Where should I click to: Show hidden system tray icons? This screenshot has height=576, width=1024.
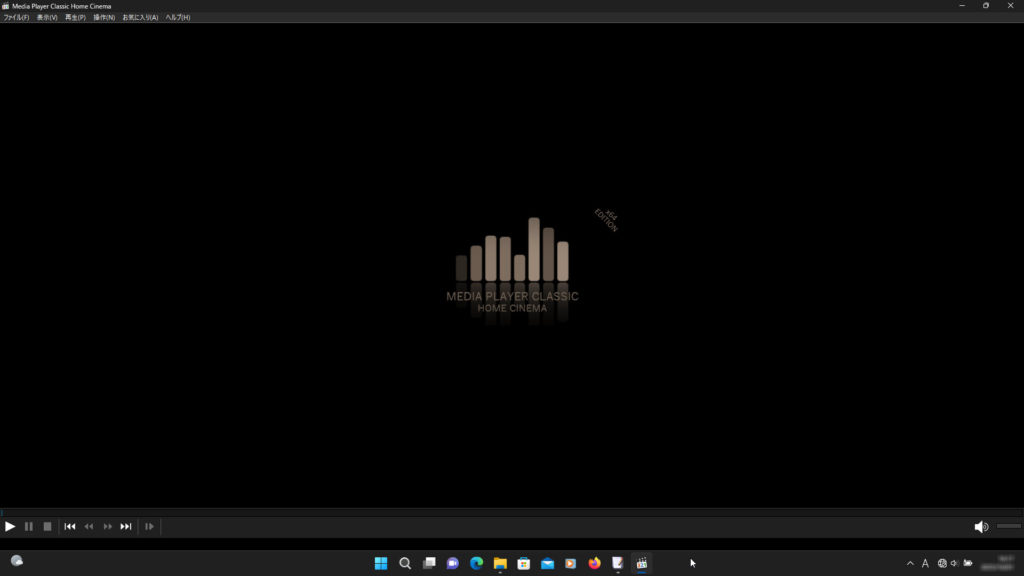tap(910, 563)
